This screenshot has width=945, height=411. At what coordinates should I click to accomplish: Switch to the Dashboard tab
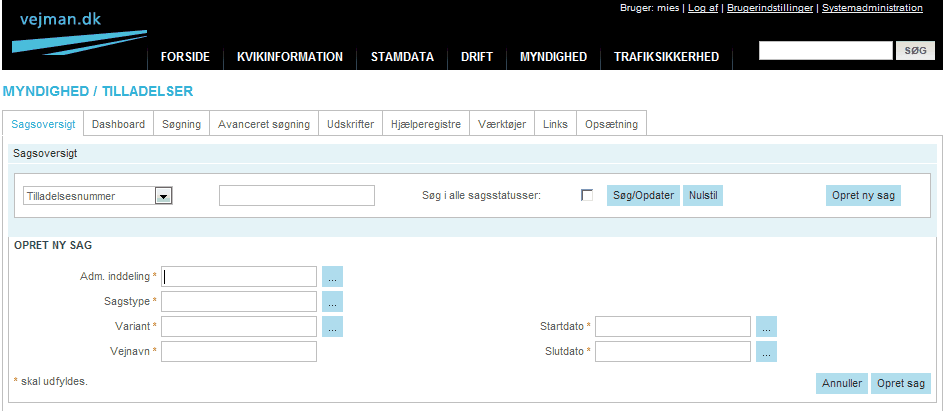click(x=118, y=125)
